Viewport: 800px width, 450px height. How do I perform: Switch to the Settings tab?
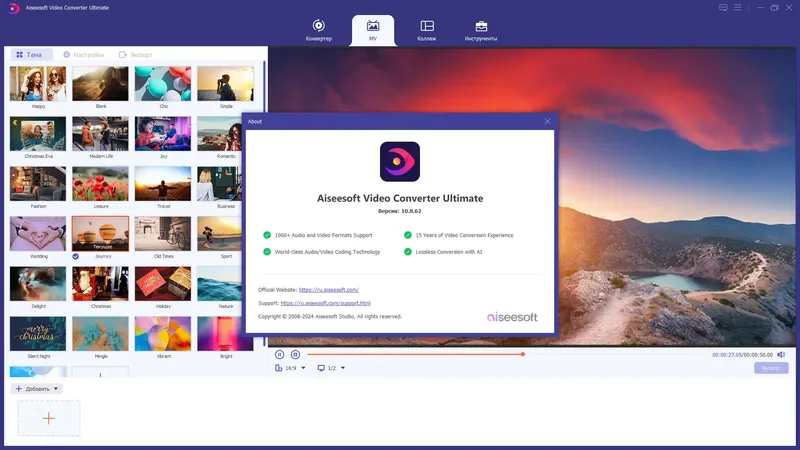click(x=84, y=55)
